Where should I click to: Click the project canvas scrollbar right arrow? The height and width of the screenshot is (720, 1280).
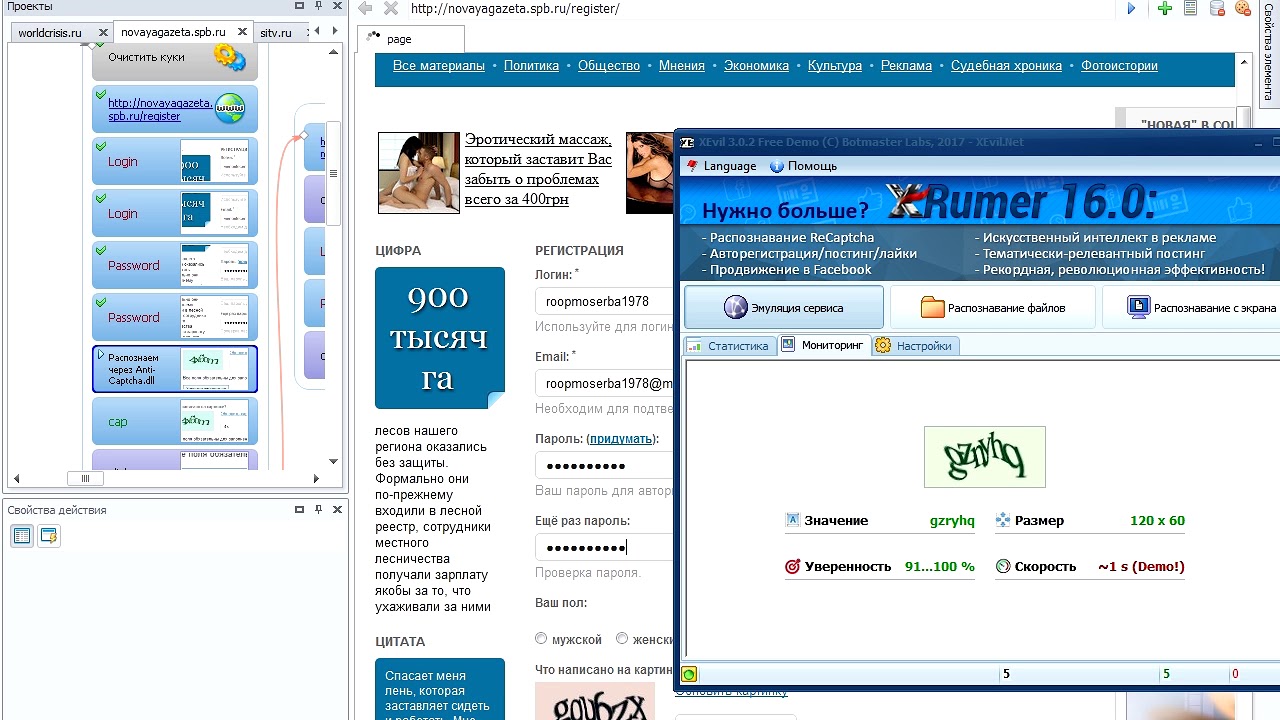pos(316,479)
